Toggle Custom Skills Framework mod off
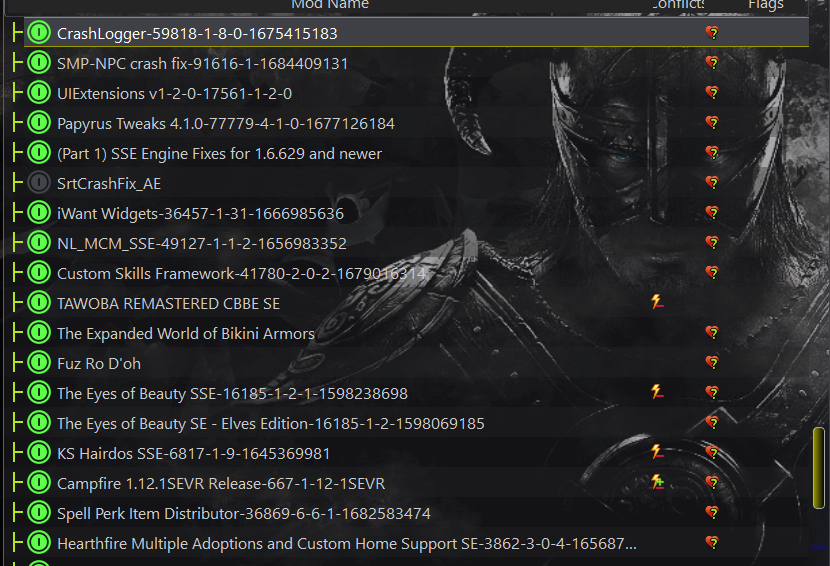830x566 pixels. (x=39, y=273)
